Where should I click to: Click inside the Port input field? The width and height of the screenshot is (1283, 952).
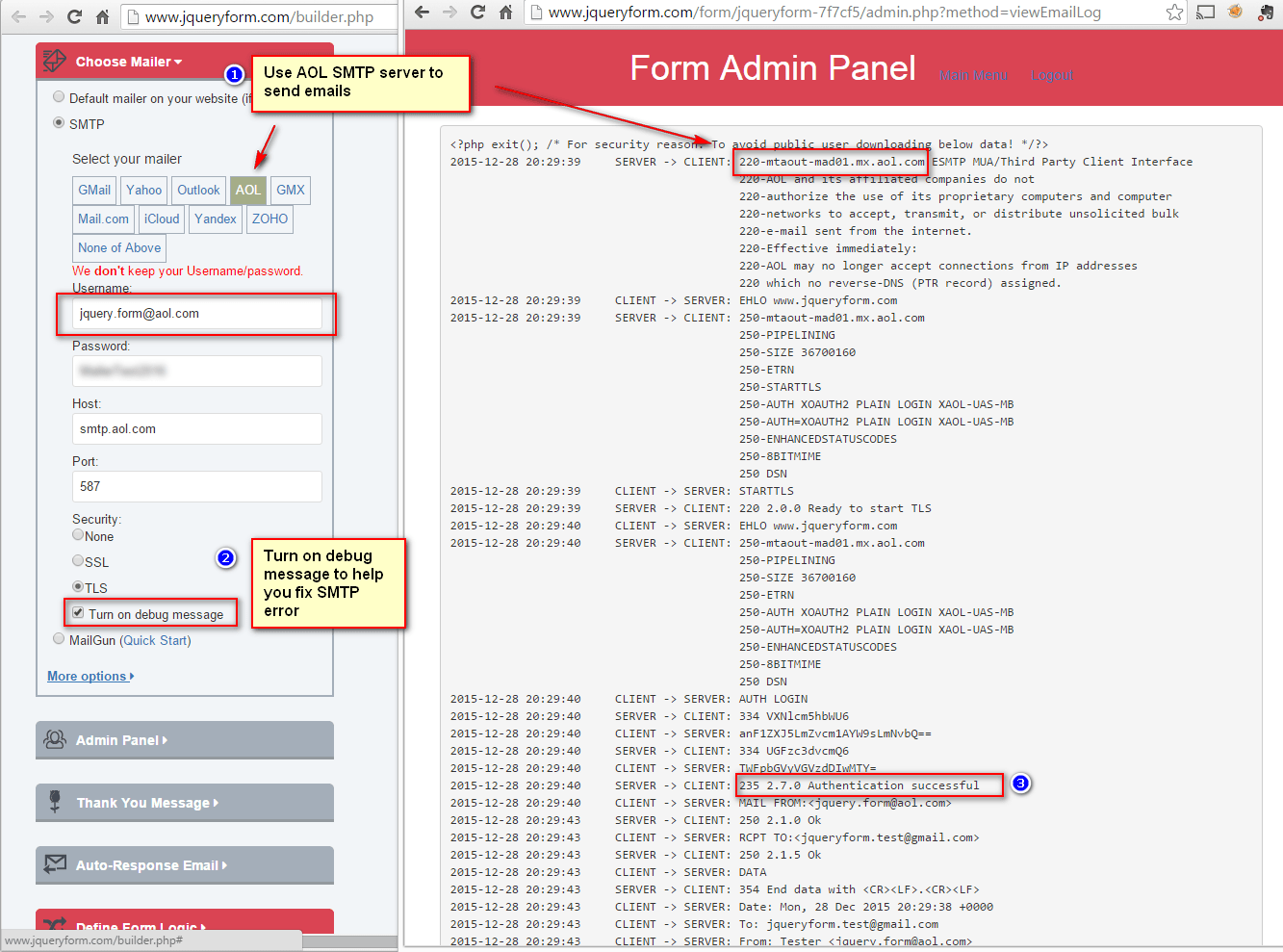click(x=196, y=487)
